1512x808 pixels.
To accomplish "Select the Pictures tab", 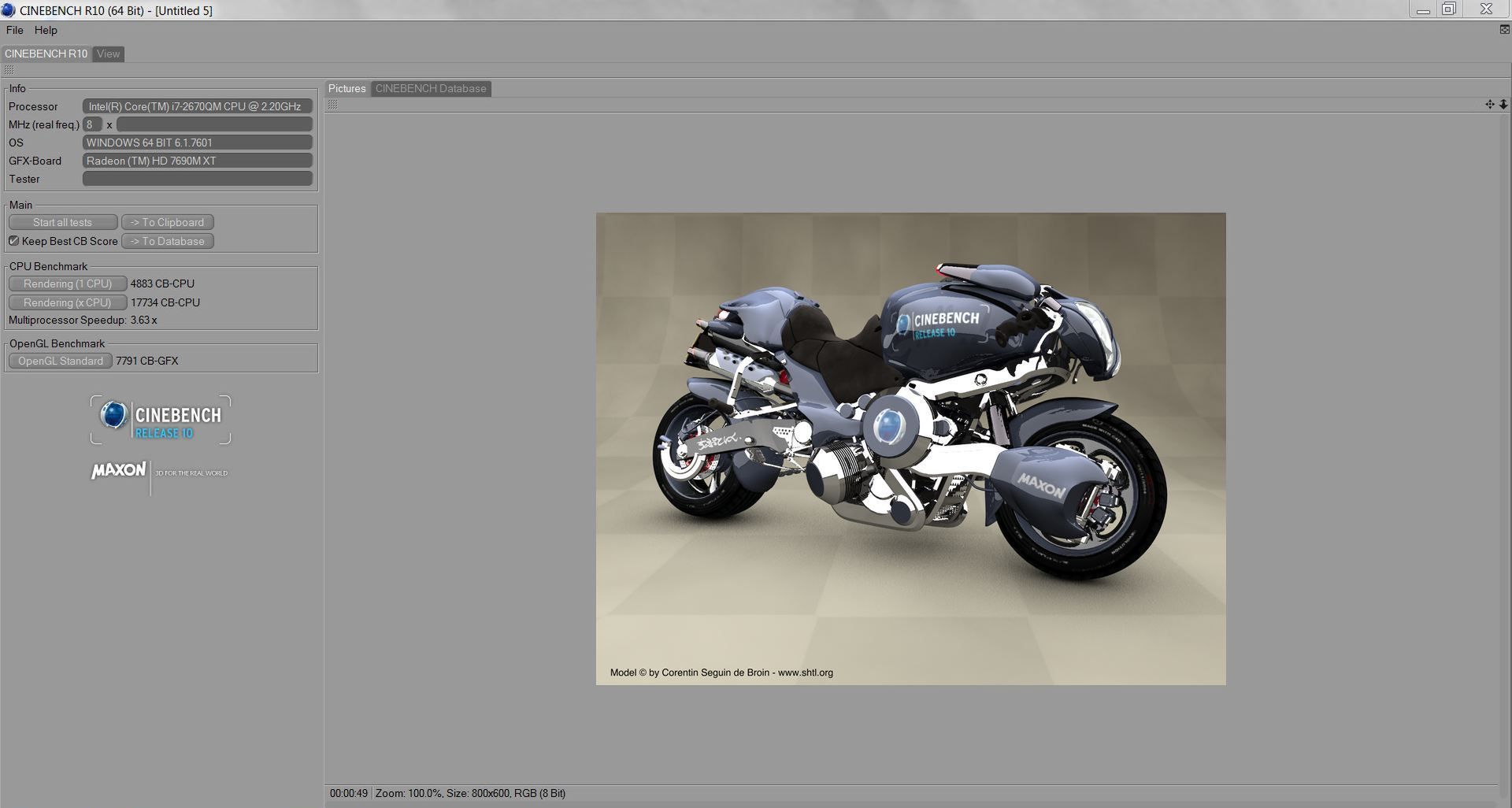I will click(x=346, y=88).
